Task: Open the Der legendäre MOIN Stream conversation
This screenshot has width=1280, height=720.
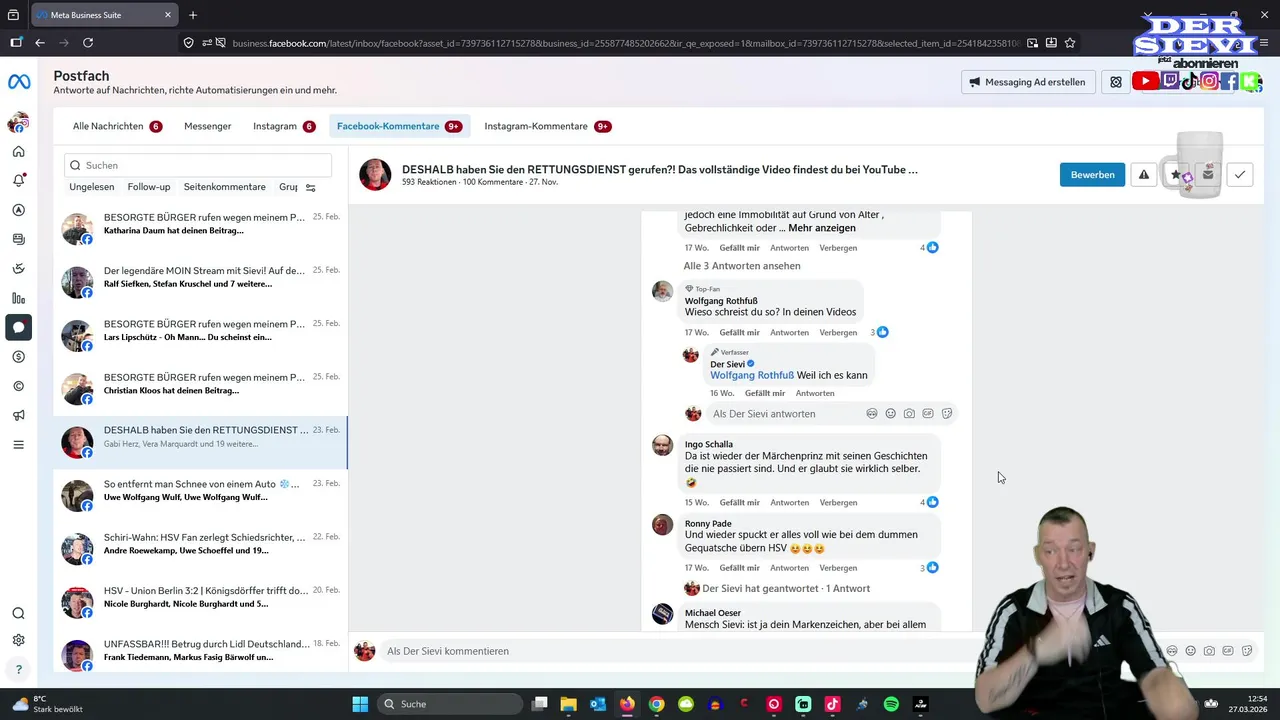Action: point(200,283)
